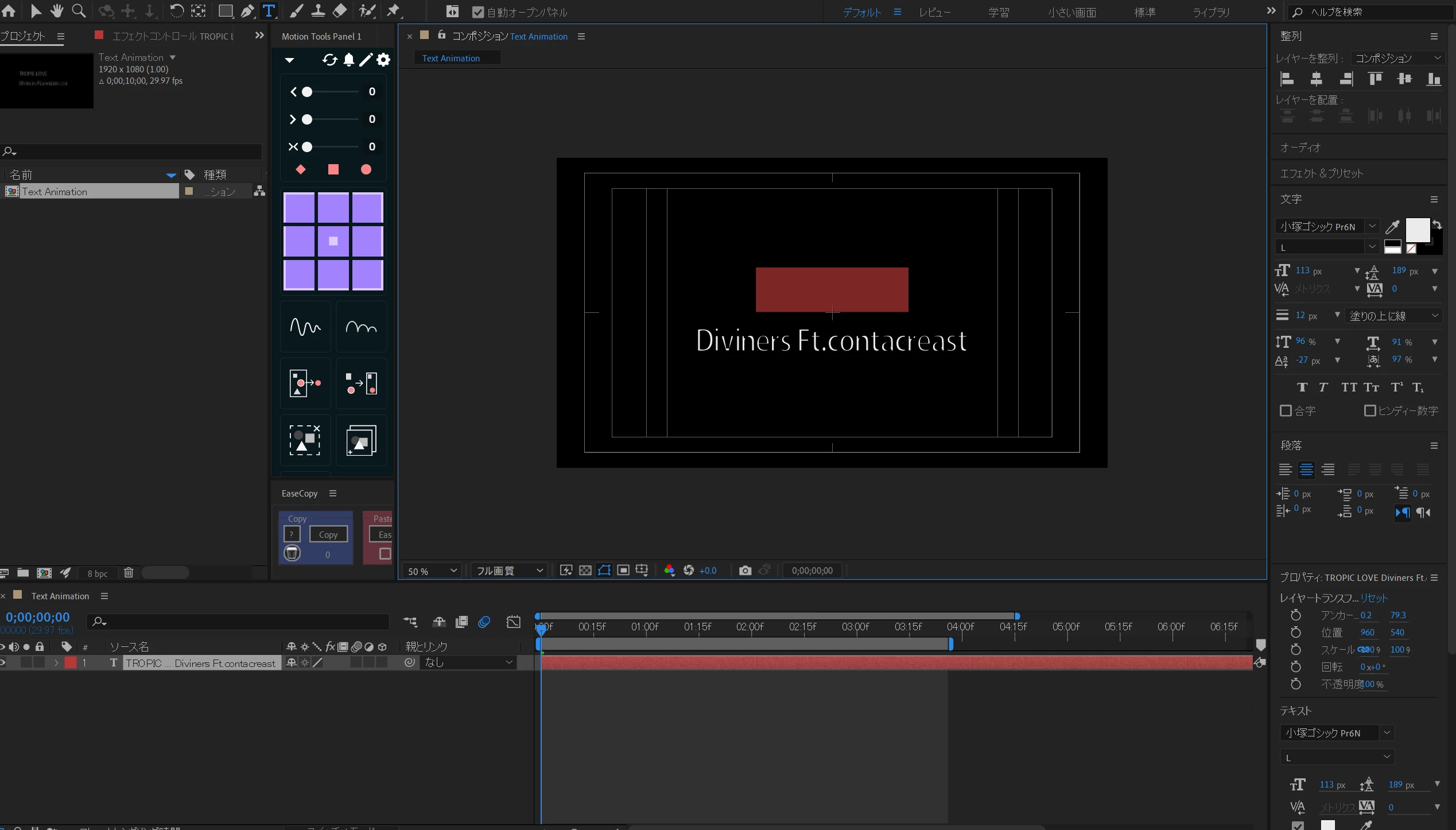Click the eyedropper in Character panel
The image size is (1456, 830).
(1392, 227)
